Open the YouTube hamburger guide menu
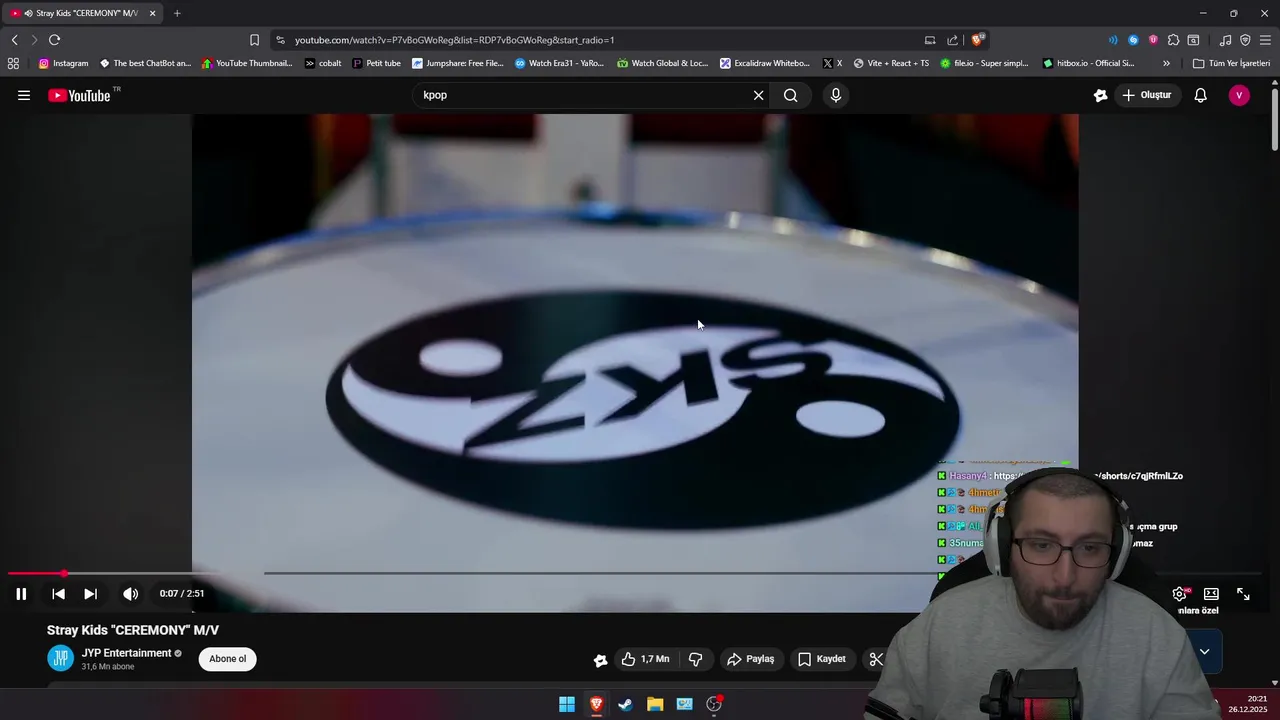Image resolution: width=1280 pixels, height=720 pixels. tap(24, 95)
